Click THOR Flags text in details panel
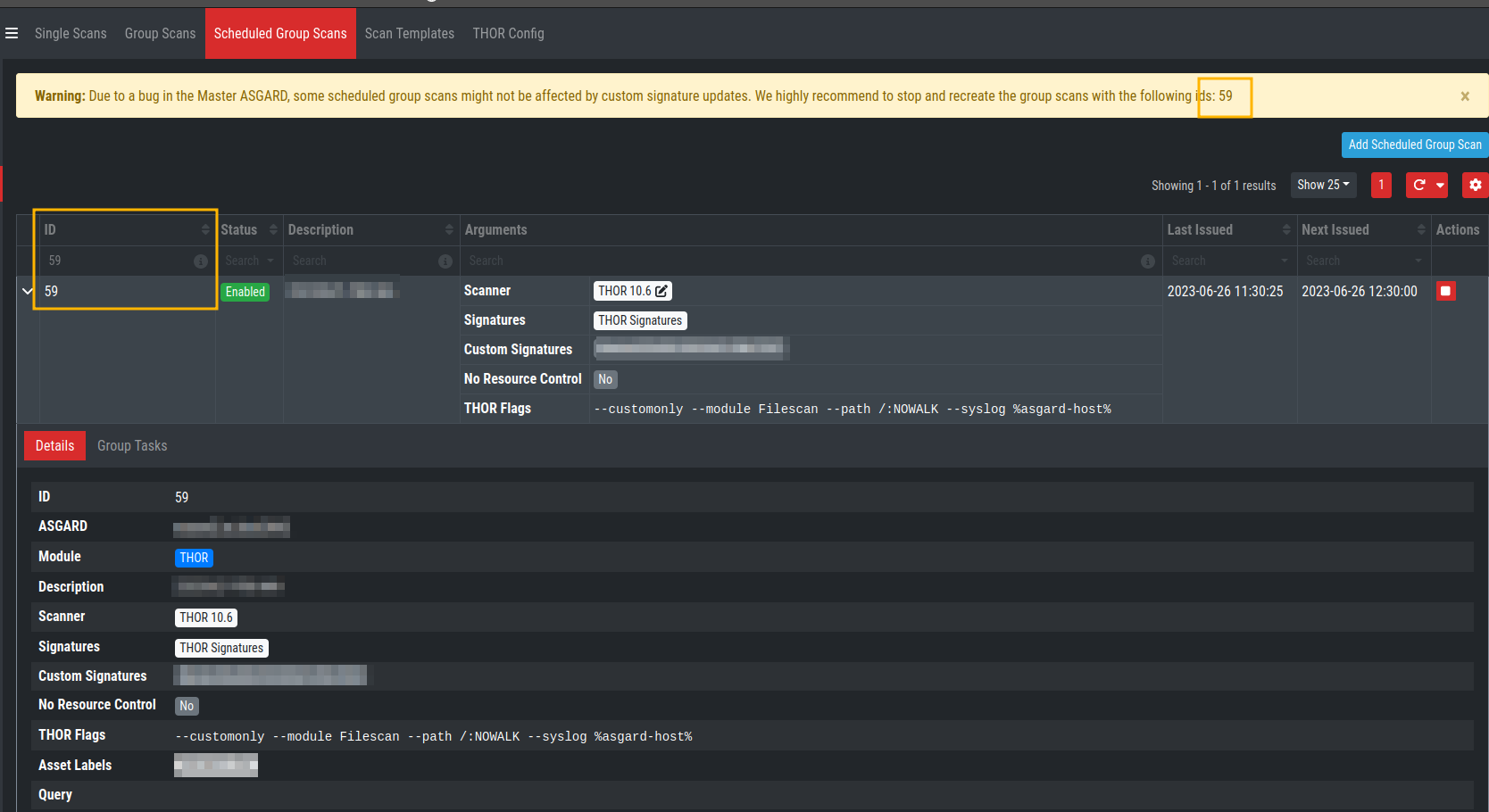Image resolution: width=1489 pixels, height=812 pixels. [434, 736]
